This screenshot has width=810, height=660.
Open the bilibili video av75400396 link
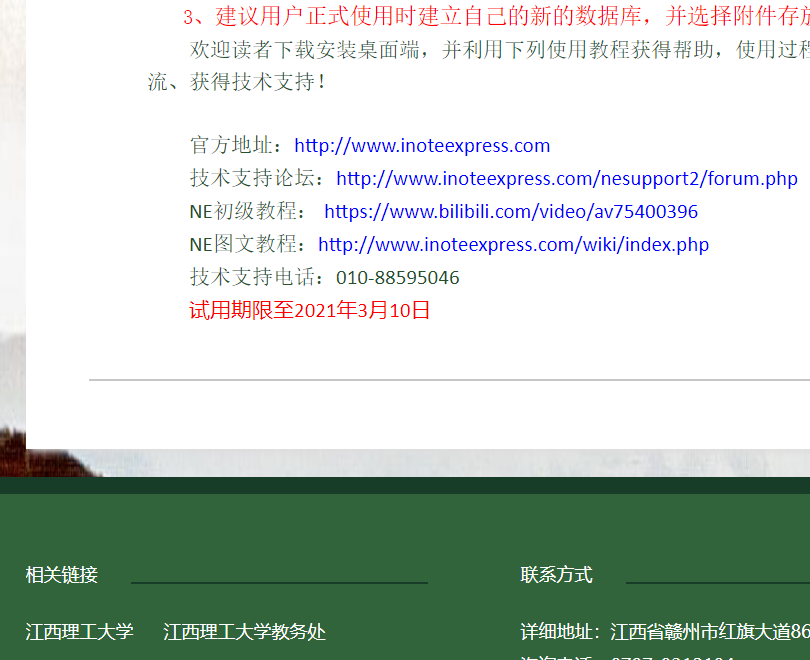511,212
